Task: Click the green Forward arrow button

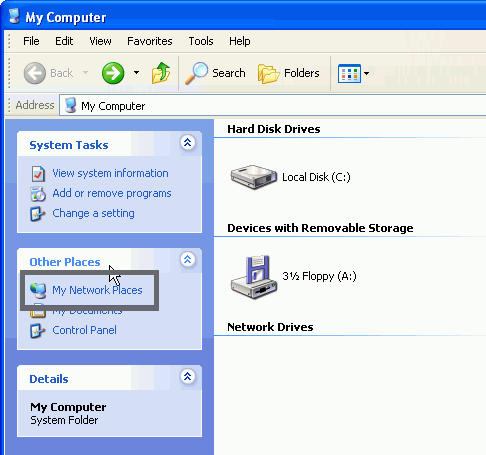Action: 113,73
